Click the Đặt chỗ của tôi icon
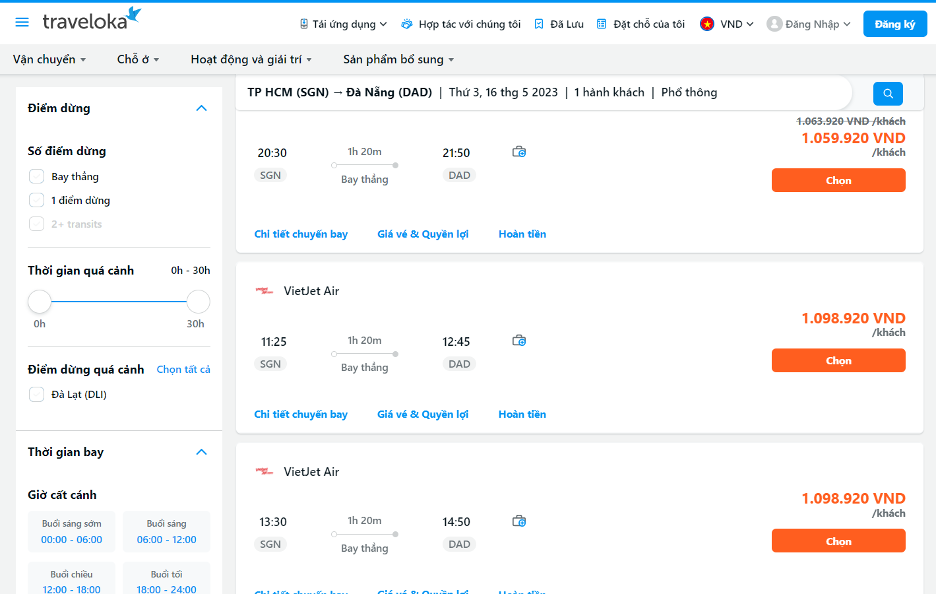Image resolution: width=936 pixels, height=594 pixels. click(x=602, y=24)
